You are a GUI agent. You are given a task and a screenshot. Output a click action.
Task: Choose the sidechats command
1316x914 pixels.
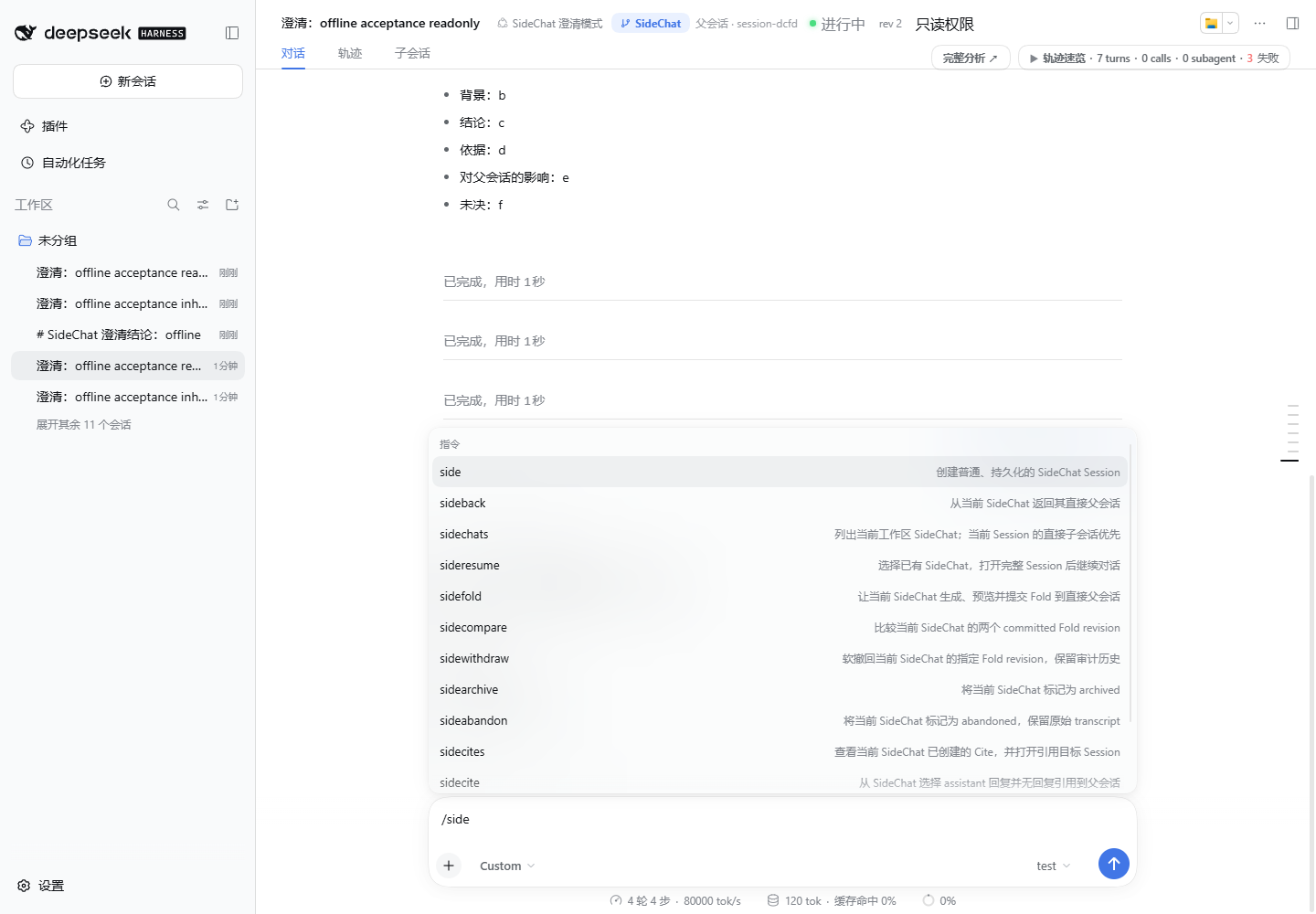click(x=780, y=535)
